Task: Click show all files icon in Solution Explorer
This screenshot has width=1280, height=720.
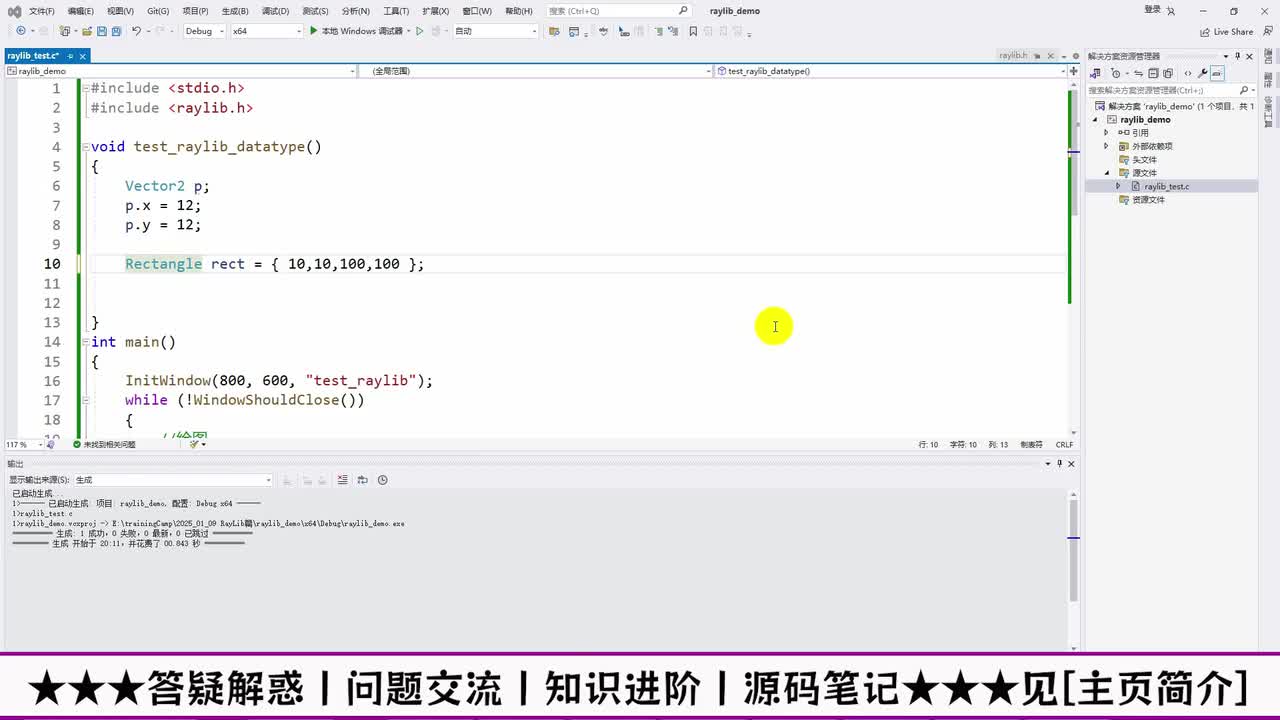Action: click(1167, 73)
